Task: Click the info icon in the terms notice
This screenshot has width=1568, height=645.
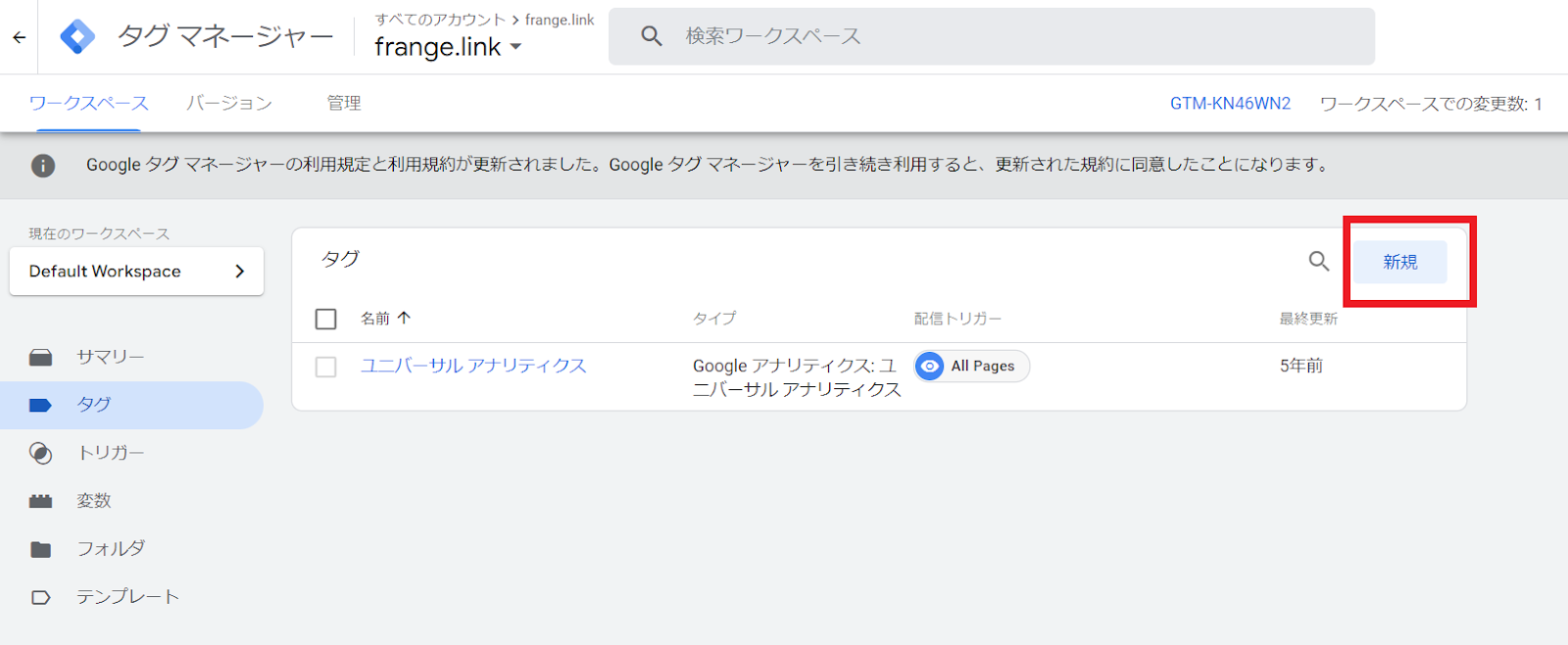Action: [43, 165]
